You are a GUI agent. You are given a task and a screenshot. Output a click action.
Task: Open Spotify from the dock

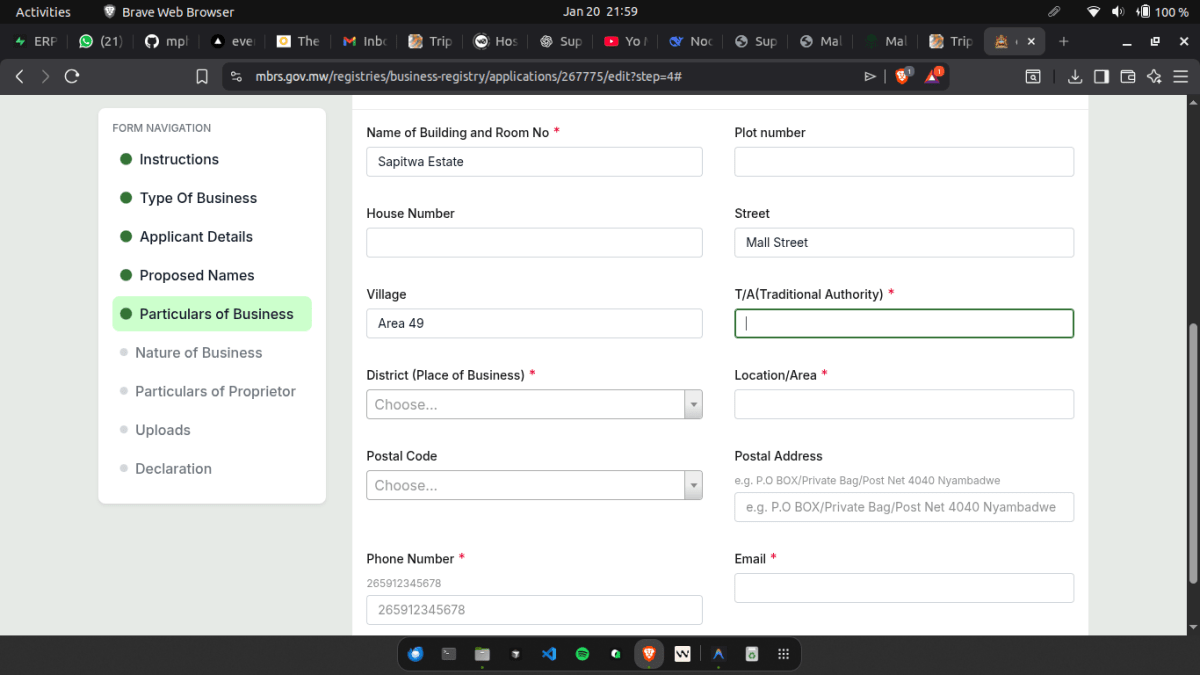click(x=582, y=654)
